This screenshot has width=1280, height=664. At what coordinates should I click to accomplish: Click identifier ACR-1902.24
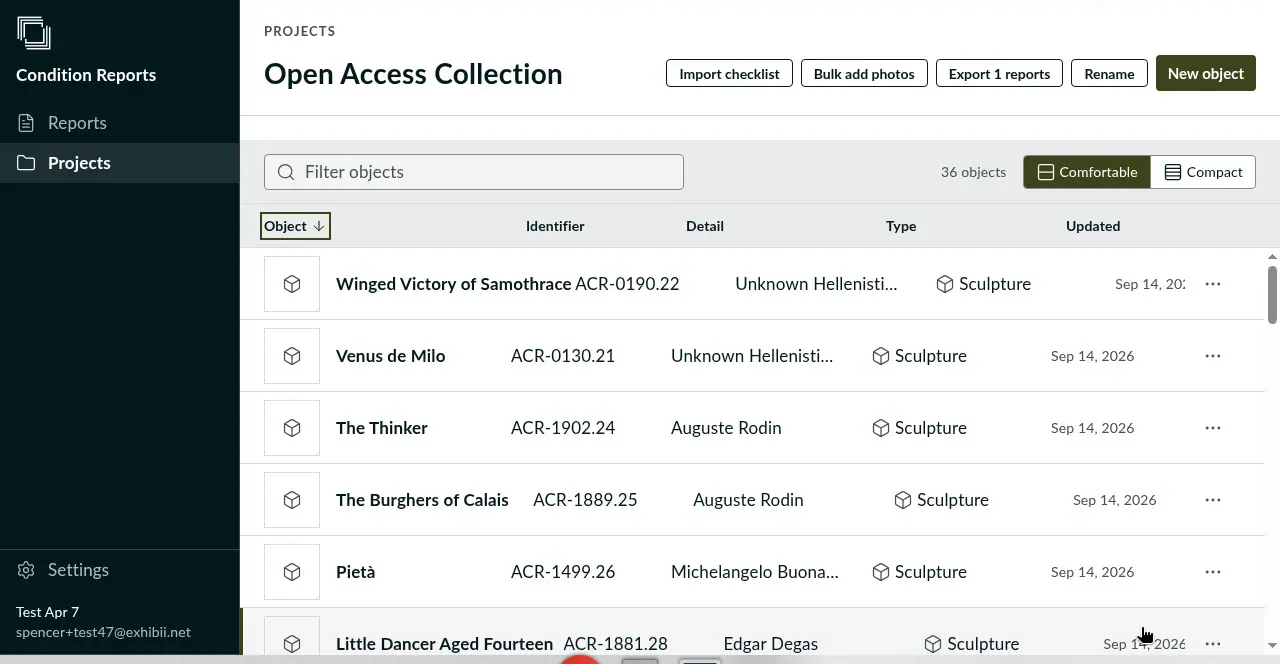tap(563, 428)
